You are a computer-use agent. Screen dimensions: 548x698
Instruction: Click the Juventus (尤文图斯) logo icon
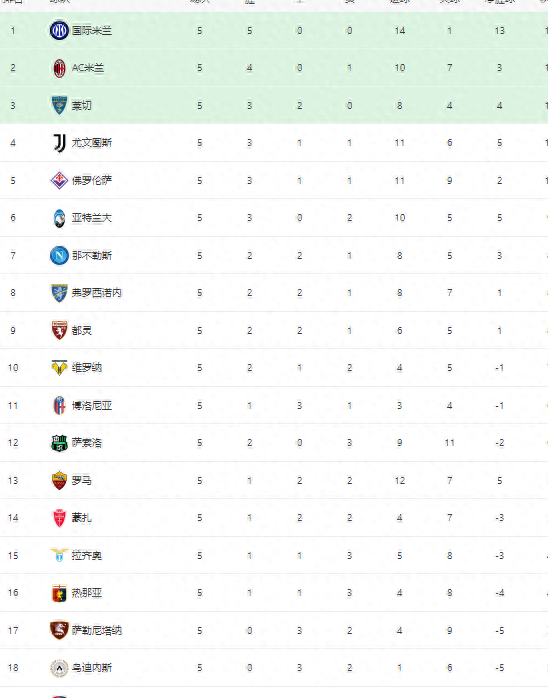point(59,143)
